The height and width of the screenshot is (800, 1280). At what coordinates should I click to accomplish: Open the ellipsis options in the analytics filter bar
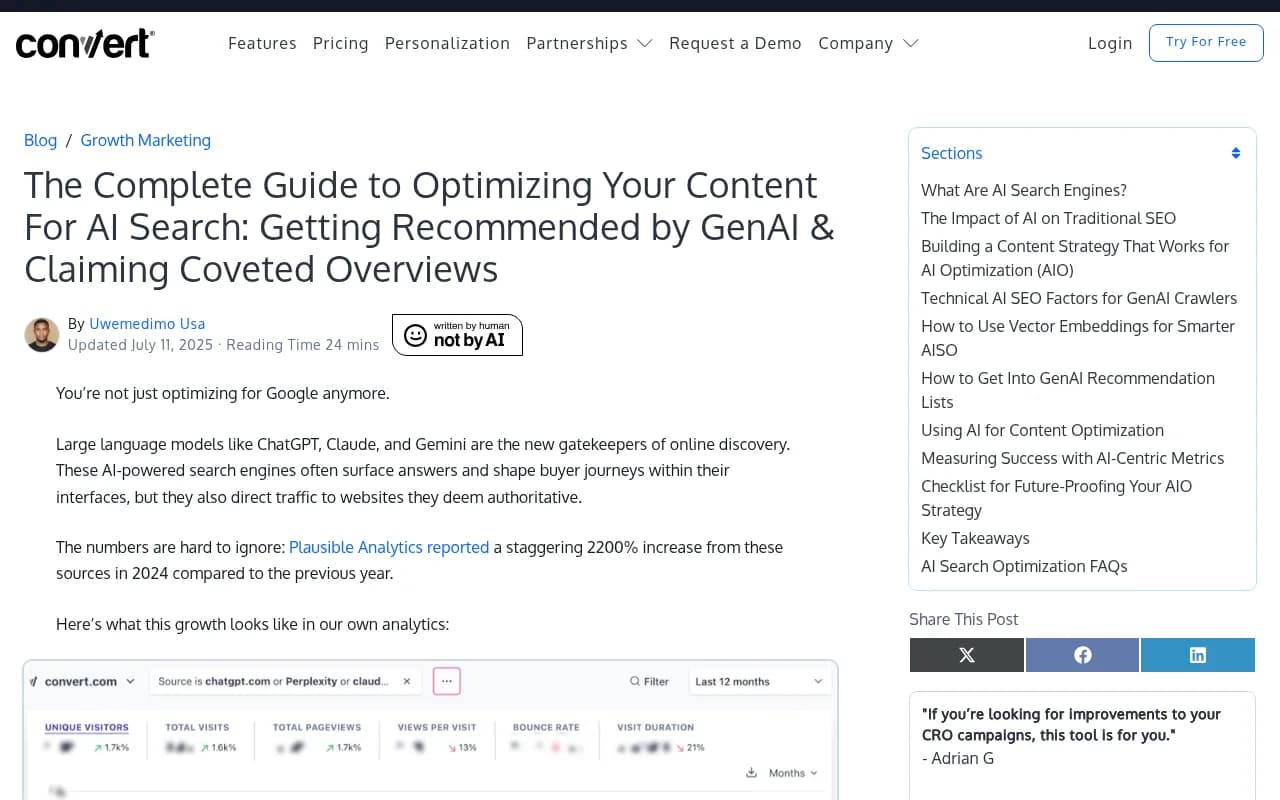[x=447, y=681]
